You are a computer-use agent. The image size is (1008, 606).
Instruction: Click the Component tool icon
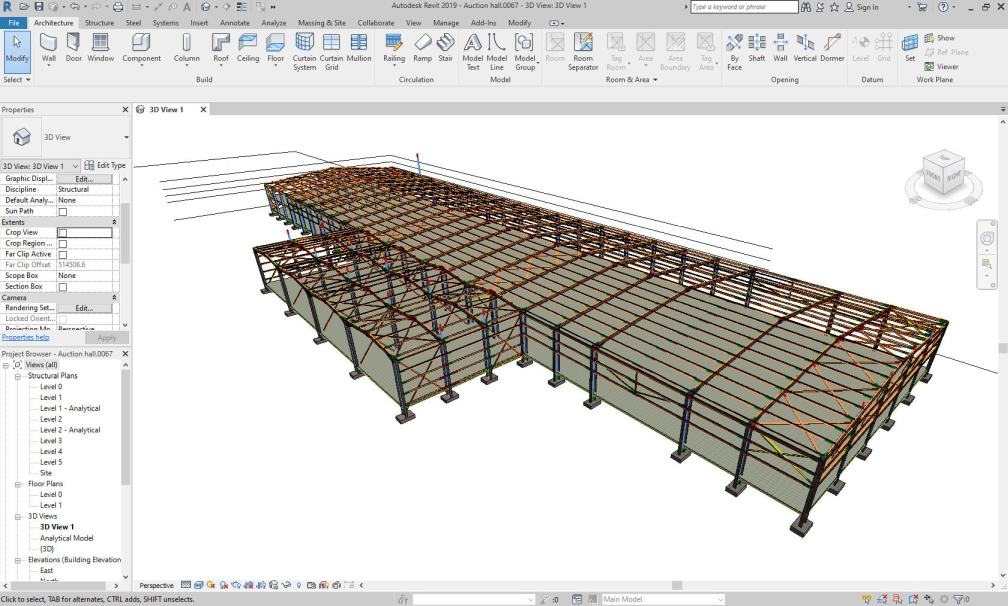coord(141,43)
